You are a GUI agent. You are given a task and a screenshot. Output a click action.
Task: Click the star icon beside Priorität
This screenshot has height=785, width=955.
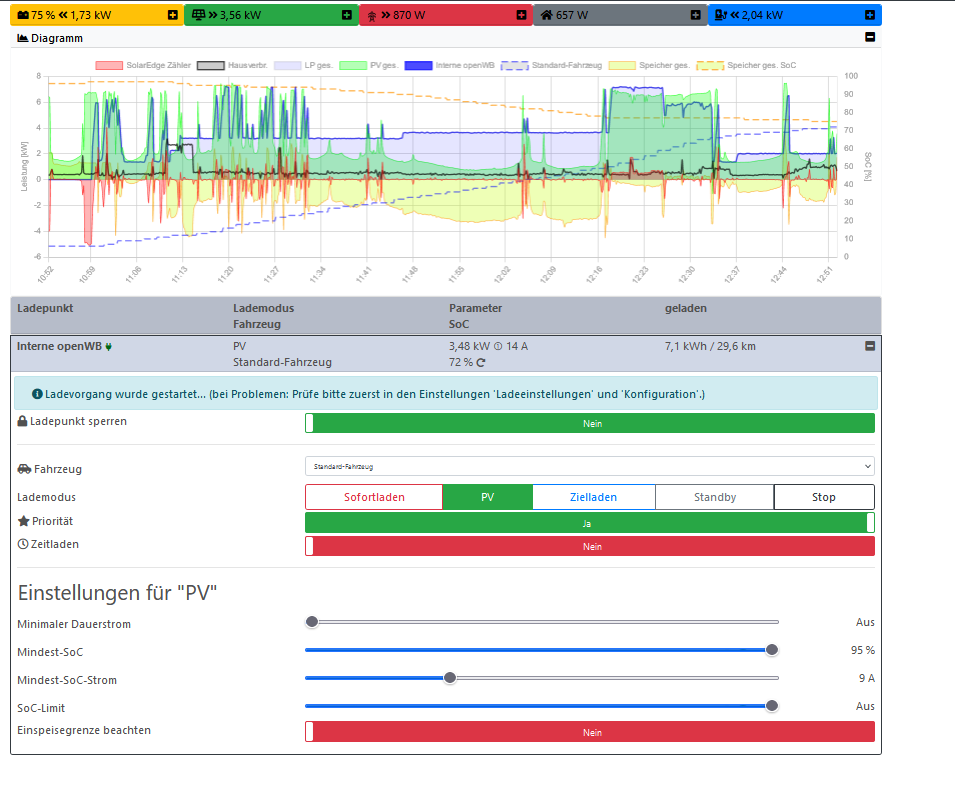(24, 521)
